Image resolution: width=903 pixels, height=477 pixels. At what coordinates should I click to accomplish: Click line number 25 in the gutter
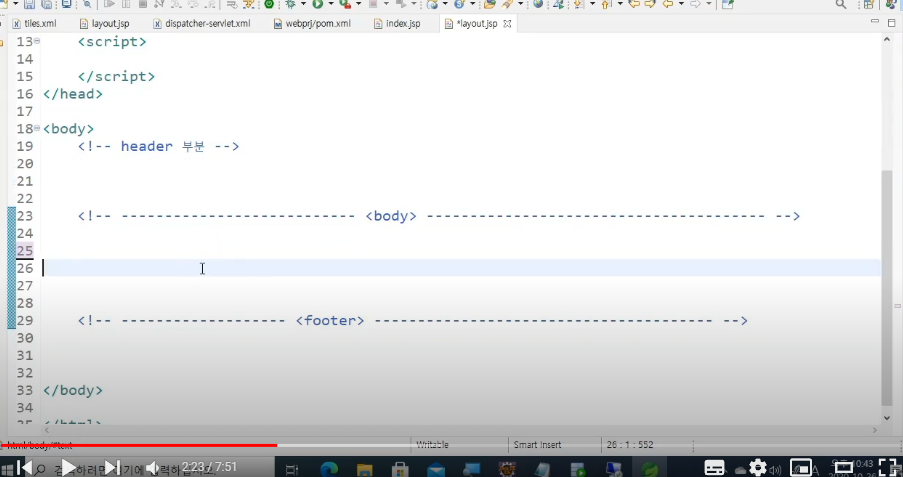[25, 251]
